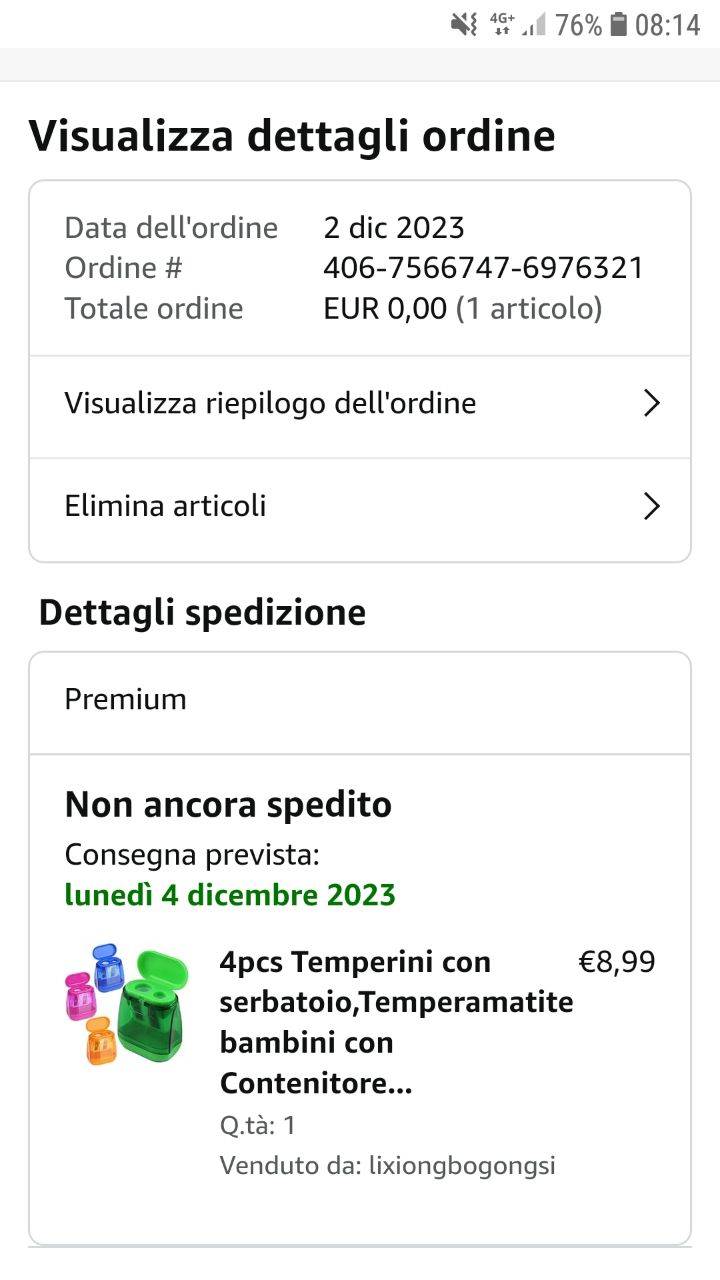720x1280 pixels.
Task: Open 4pcs Temperini con serbatoio product title
Action: [x=396, y=1022]
